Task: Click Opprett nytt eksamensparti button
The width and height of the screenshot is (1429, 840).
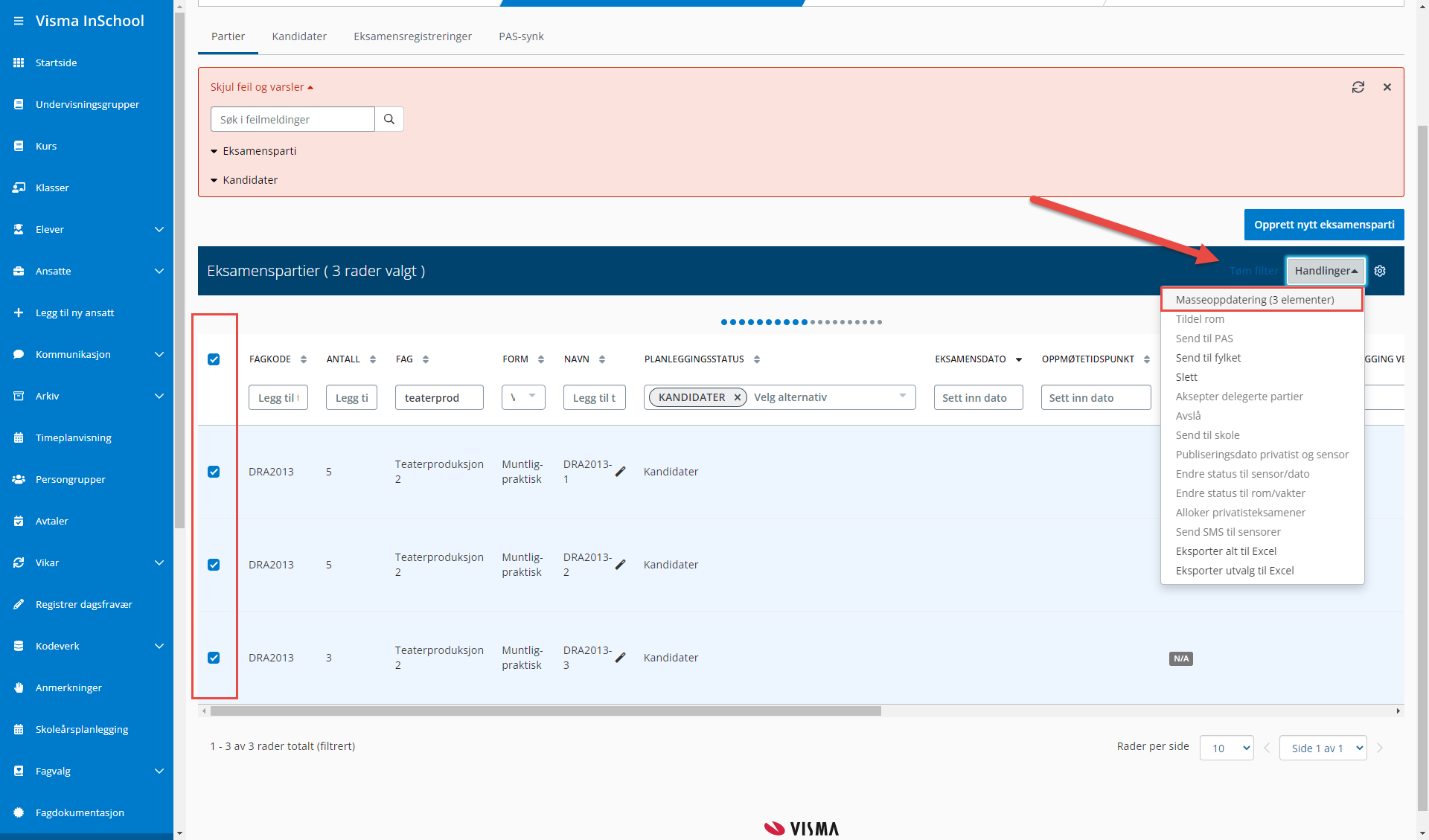Action: 1324,225
